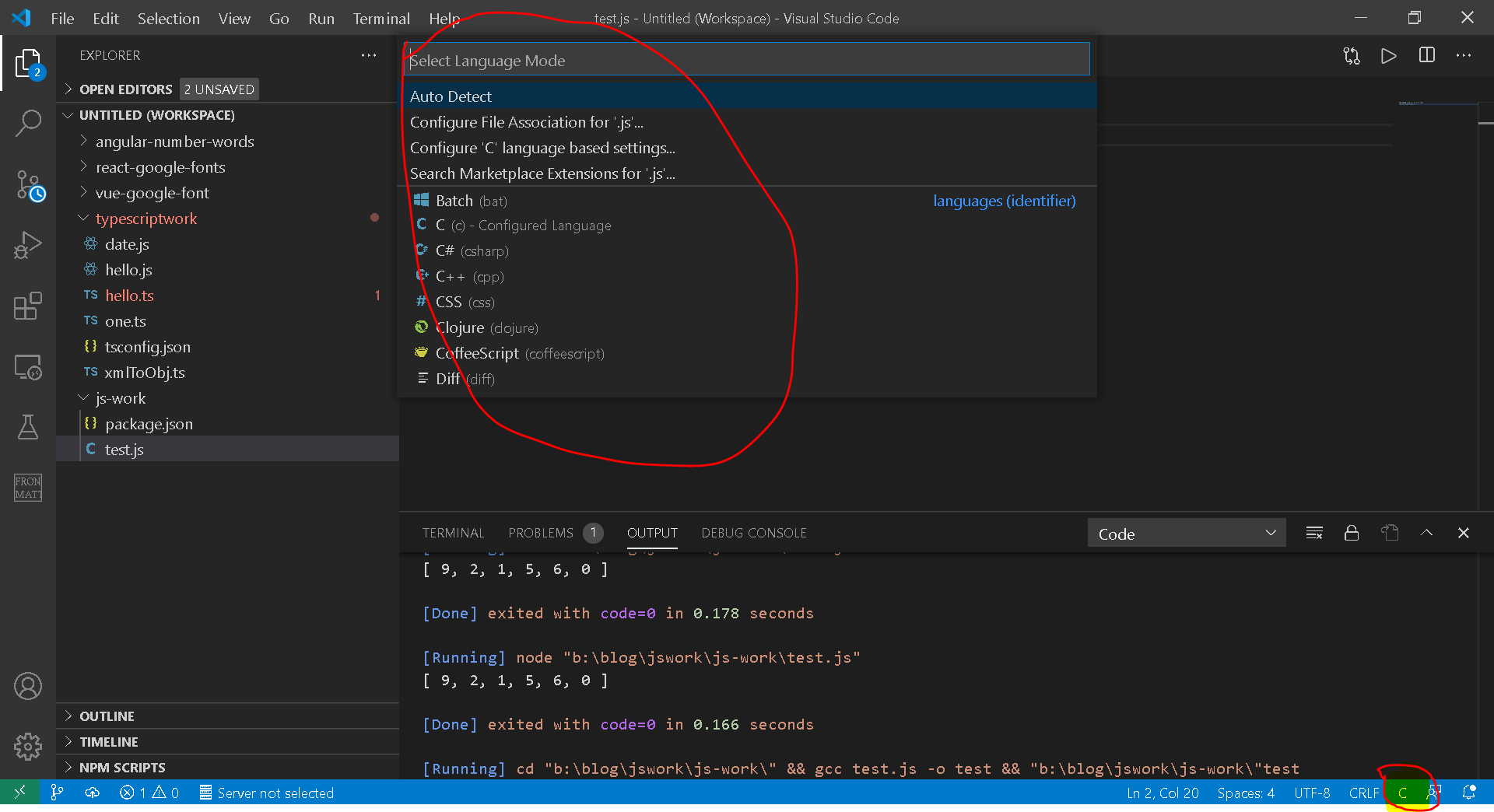The height and width of the screenshot is (812, 1494).
Task: Open the Selection menu
Action: [169, 18]
